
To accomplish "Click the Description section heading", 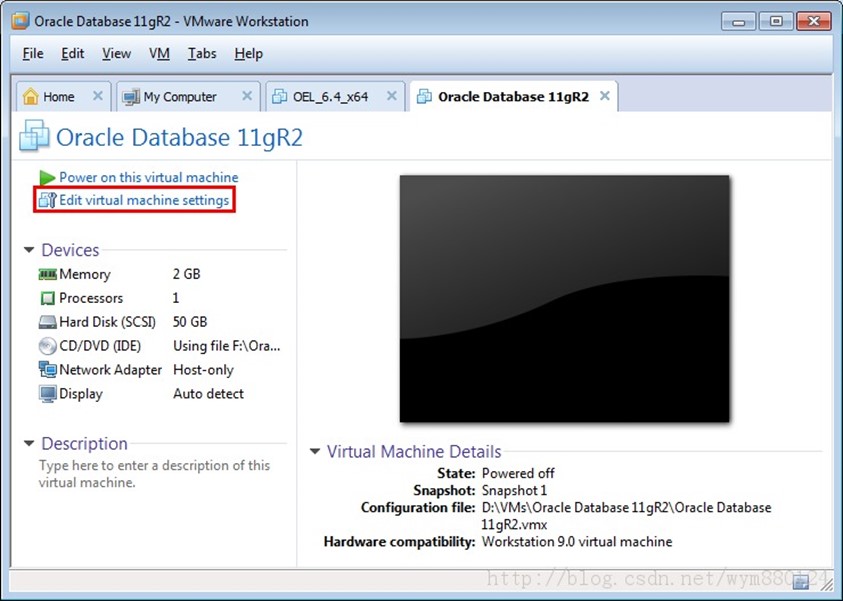I will [x=84, y=443].
